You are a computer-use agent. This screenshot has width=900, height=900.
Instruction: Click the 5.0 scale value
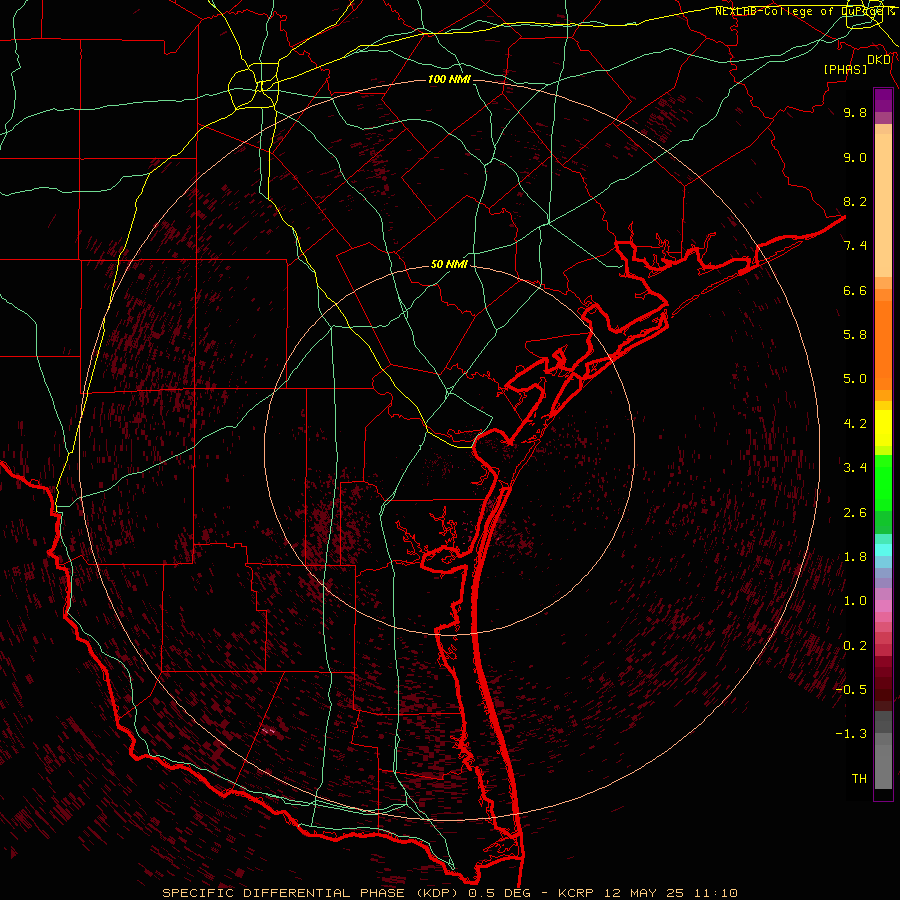855,379
